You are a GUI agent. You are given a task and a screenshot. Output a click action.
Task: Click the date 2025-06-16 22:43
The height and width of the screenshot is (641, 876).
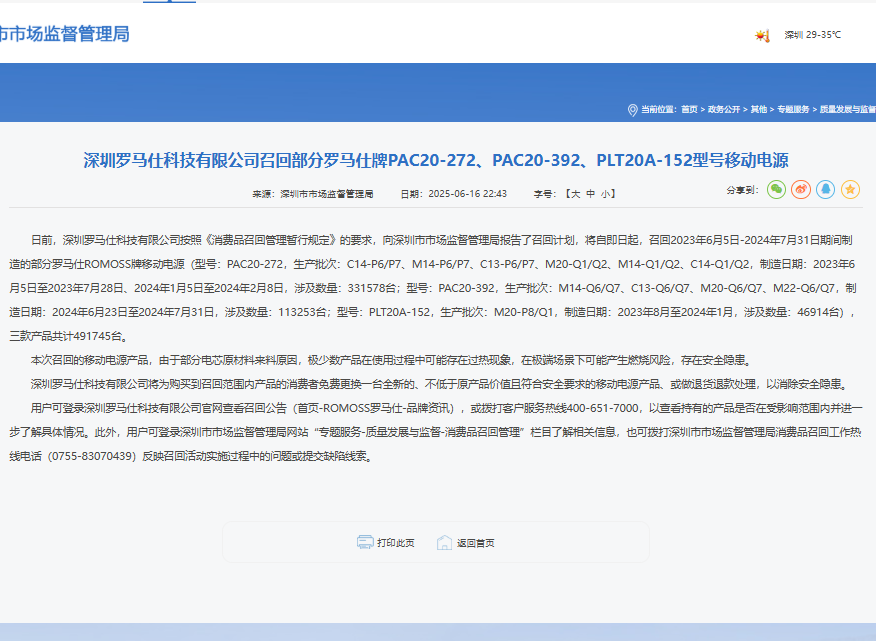tap(468, 194)
